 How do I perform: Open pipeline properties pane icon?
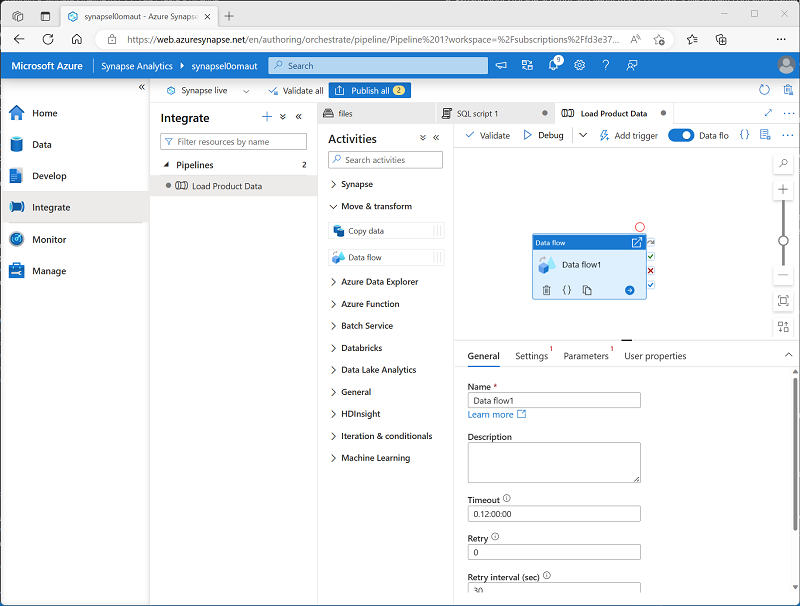[765, 135]
